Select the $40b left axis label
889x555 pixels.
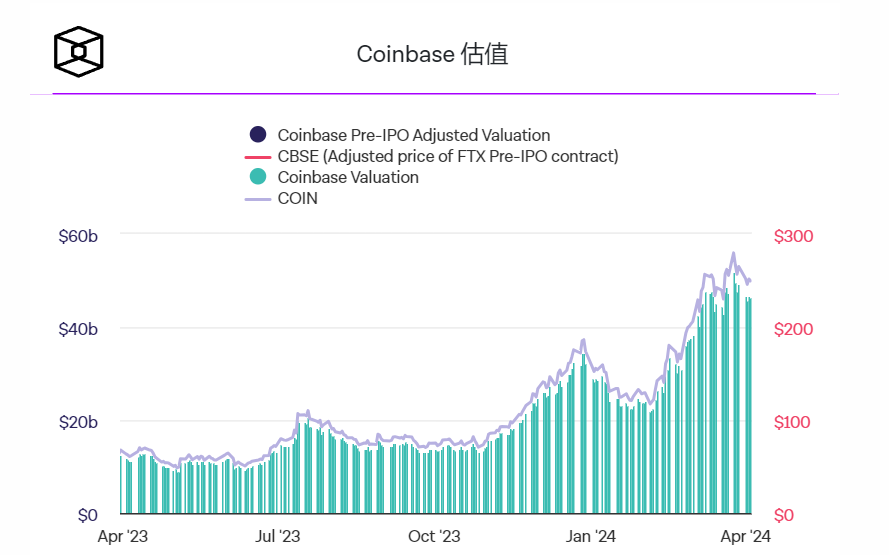78,329
